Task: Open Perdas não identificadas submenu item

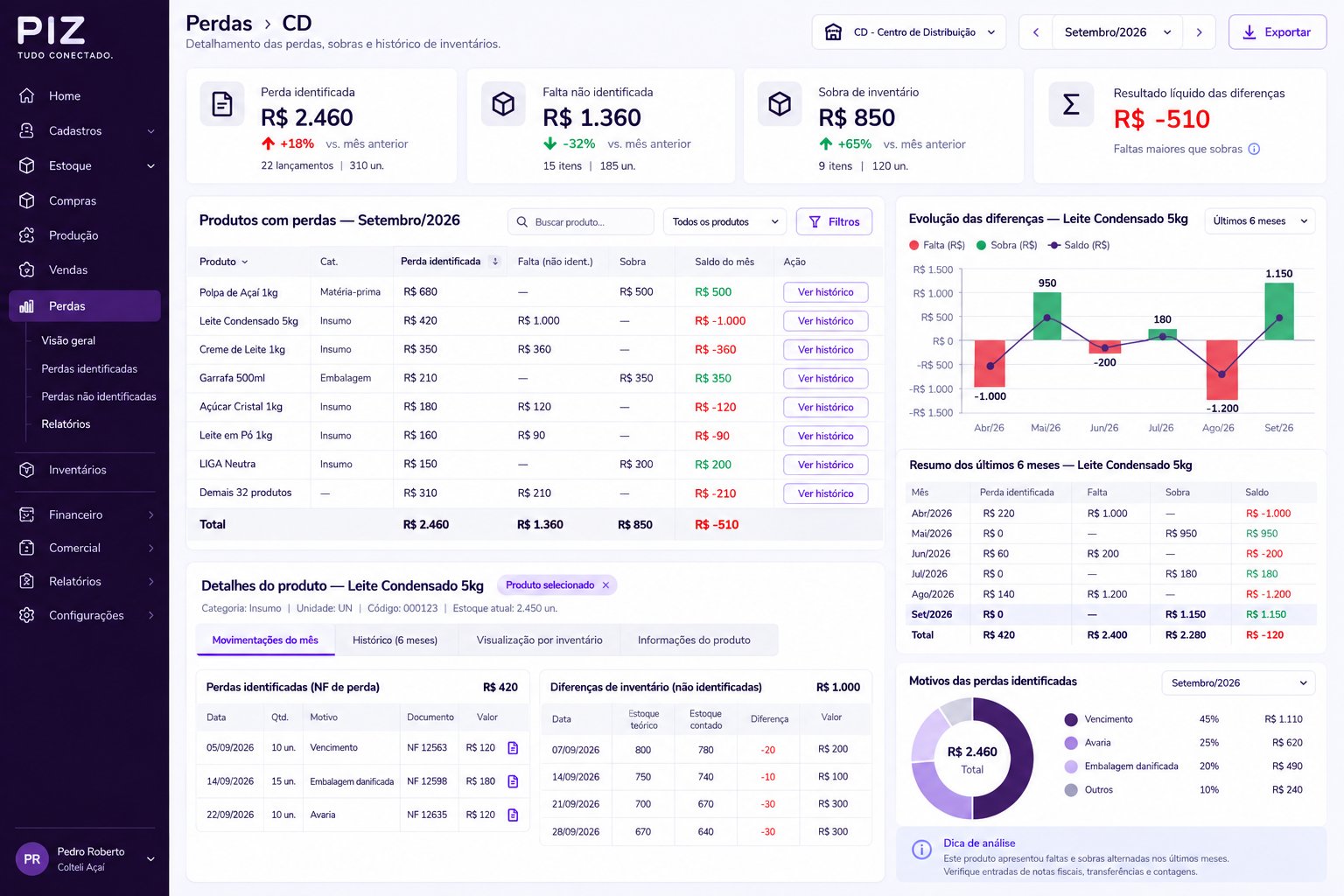Action: coord(99,396)
